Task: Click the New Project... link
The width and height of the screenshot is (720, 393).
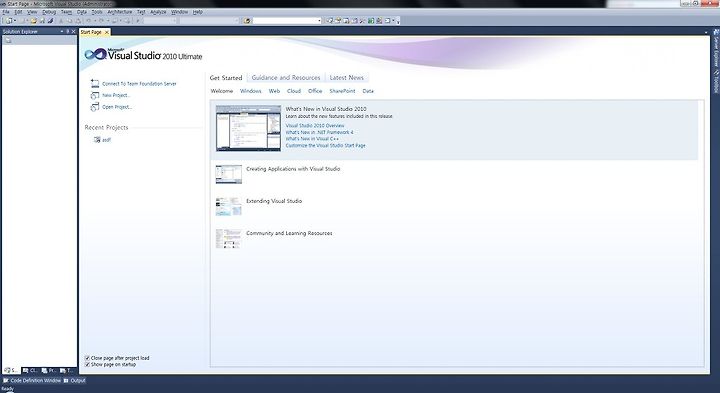Action: (x=116, y=95)
